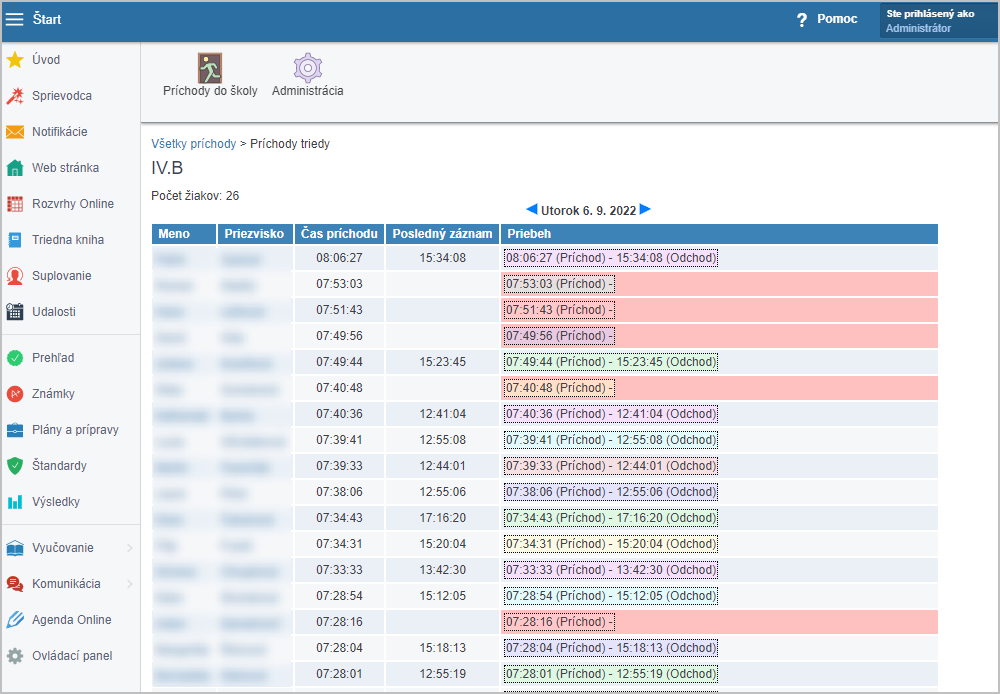The height and width of the screenshot is (694, 1000).
Task: Open the Administrácia gear icon
Action: click(x=307, y=68)
